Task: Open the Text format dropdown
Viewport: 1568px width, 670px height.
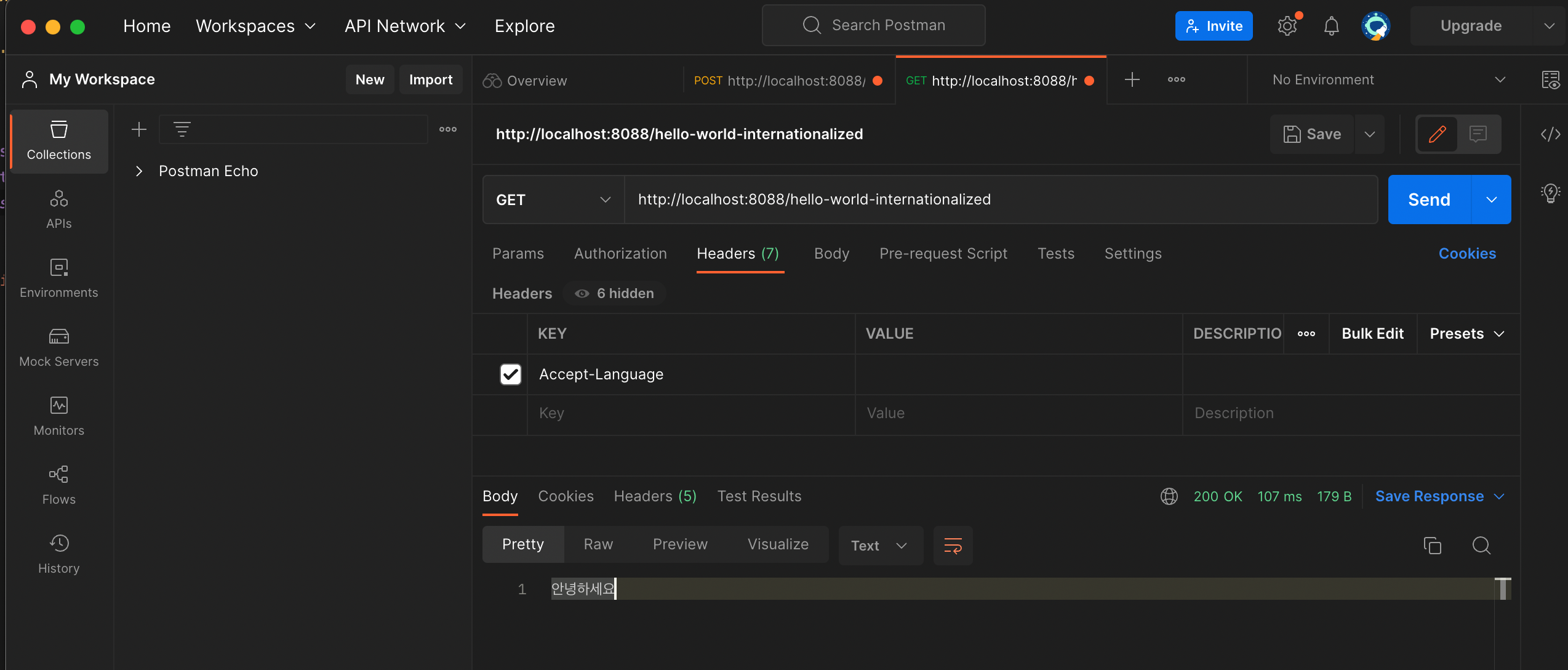Action: 881,545
